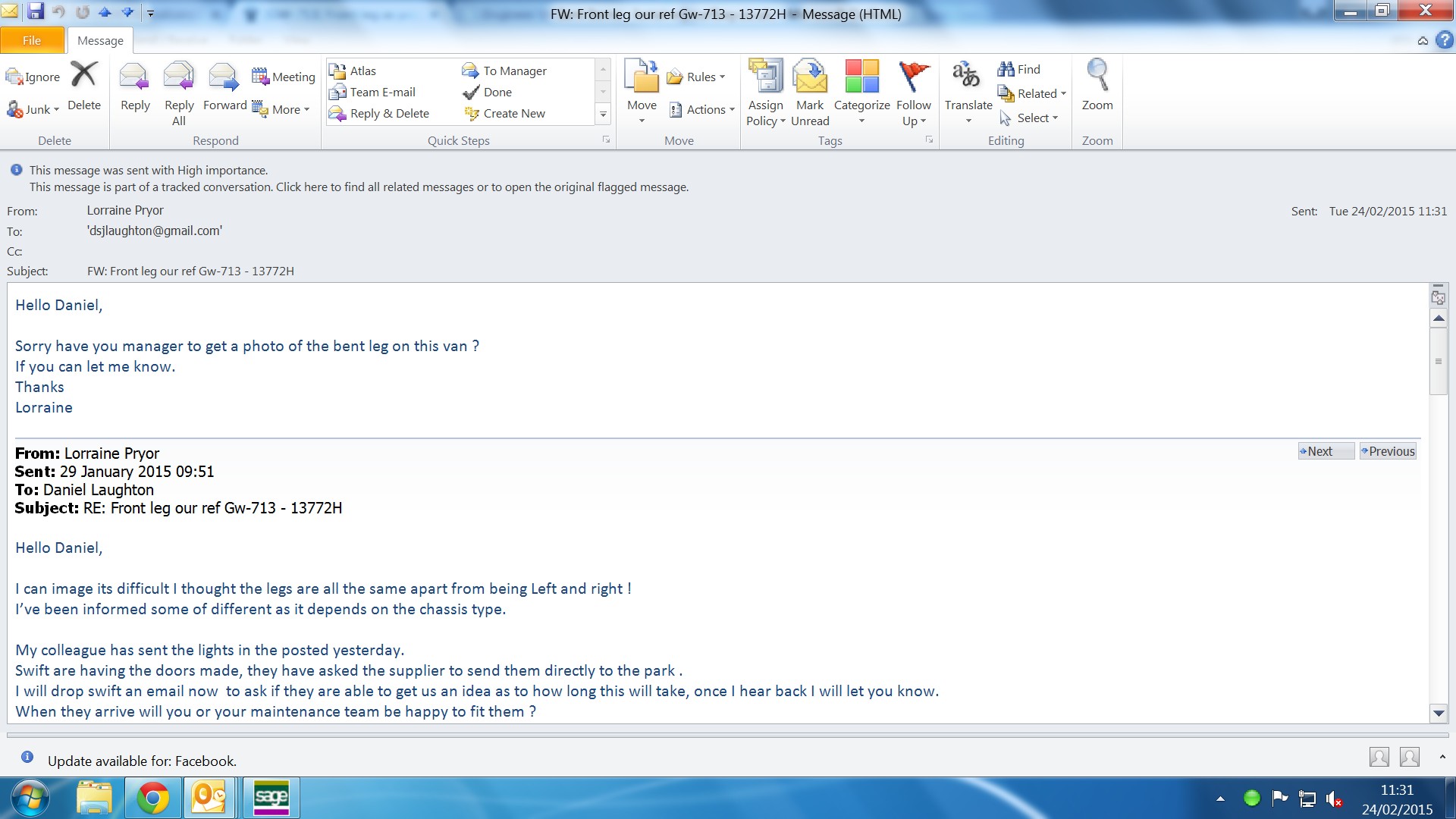
Task: Click the Ignore conversation button
Action: point(33,77)
